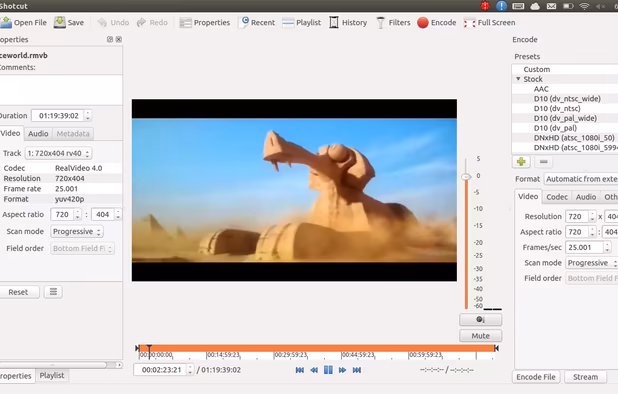Open the blue exclamation indicator in top bar
Screen dimensions: 618x394
[x=501, y=6]
